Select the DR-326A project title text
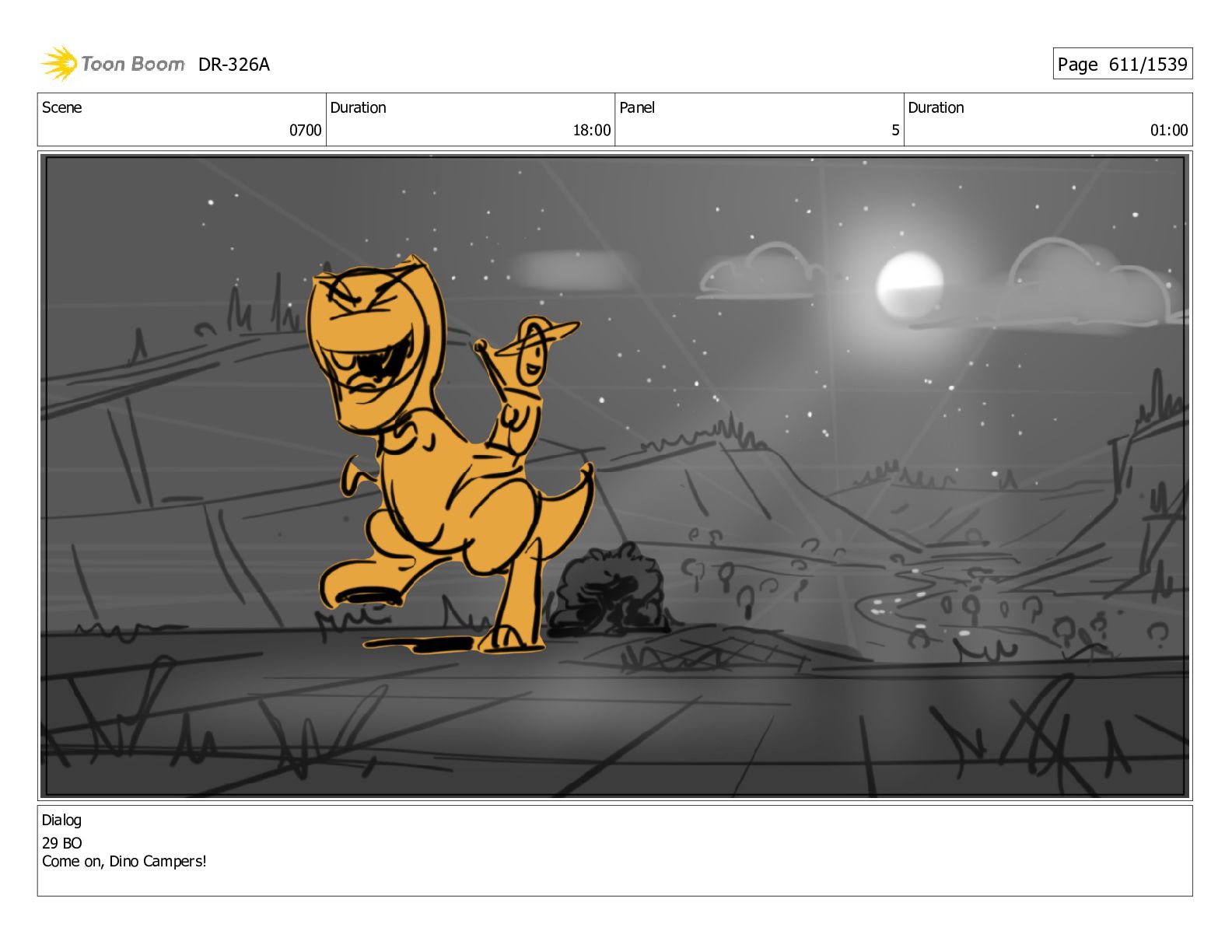The width and height of the screenshot is (1232, 952). pos(233,65)
